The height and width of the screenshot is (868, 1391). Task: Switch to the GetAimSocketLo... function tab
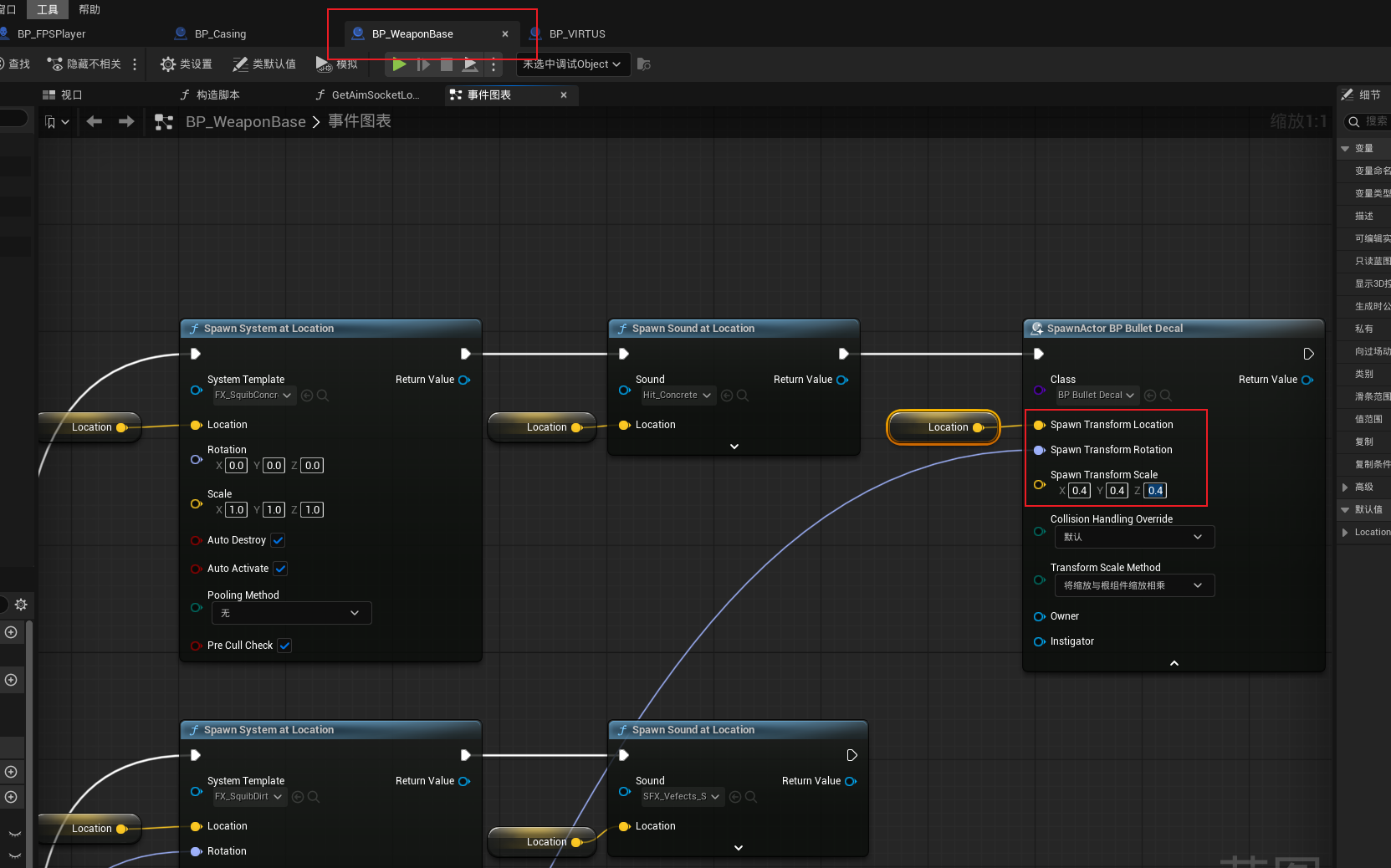(x=368, y=95)
